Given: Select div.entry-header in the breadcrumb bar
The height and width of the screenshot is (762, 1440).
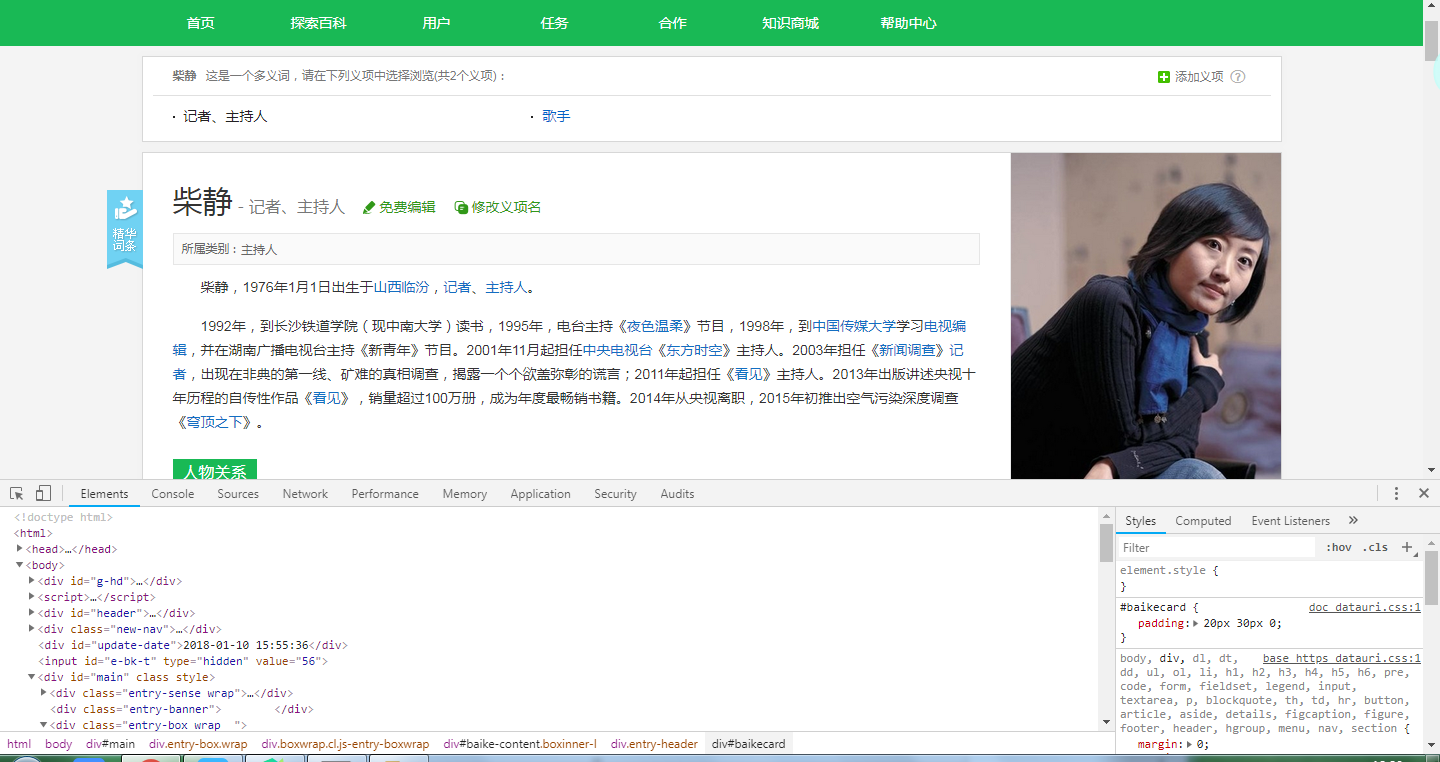Looking at the screenshot, I should click(654, 744).
